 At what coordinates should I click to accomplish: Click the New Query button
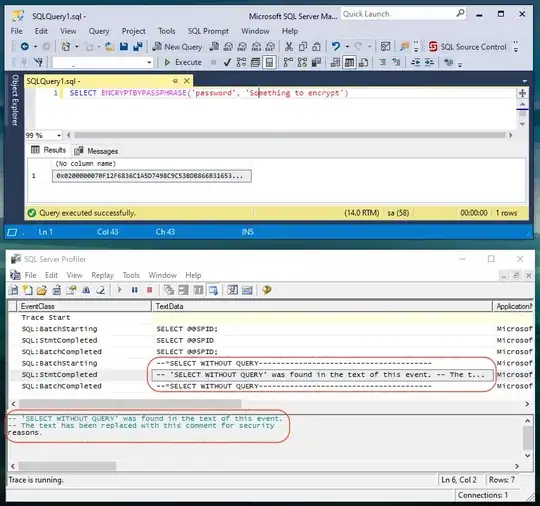(x=177, y=47)
